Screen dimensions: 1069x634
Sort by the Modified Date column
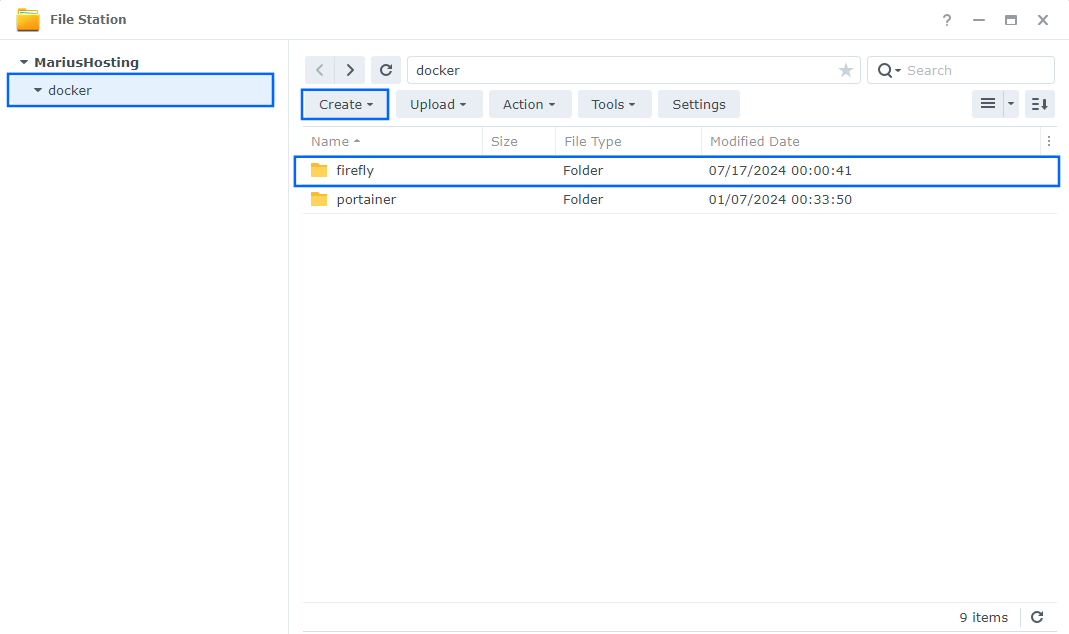tap(755, 142)
